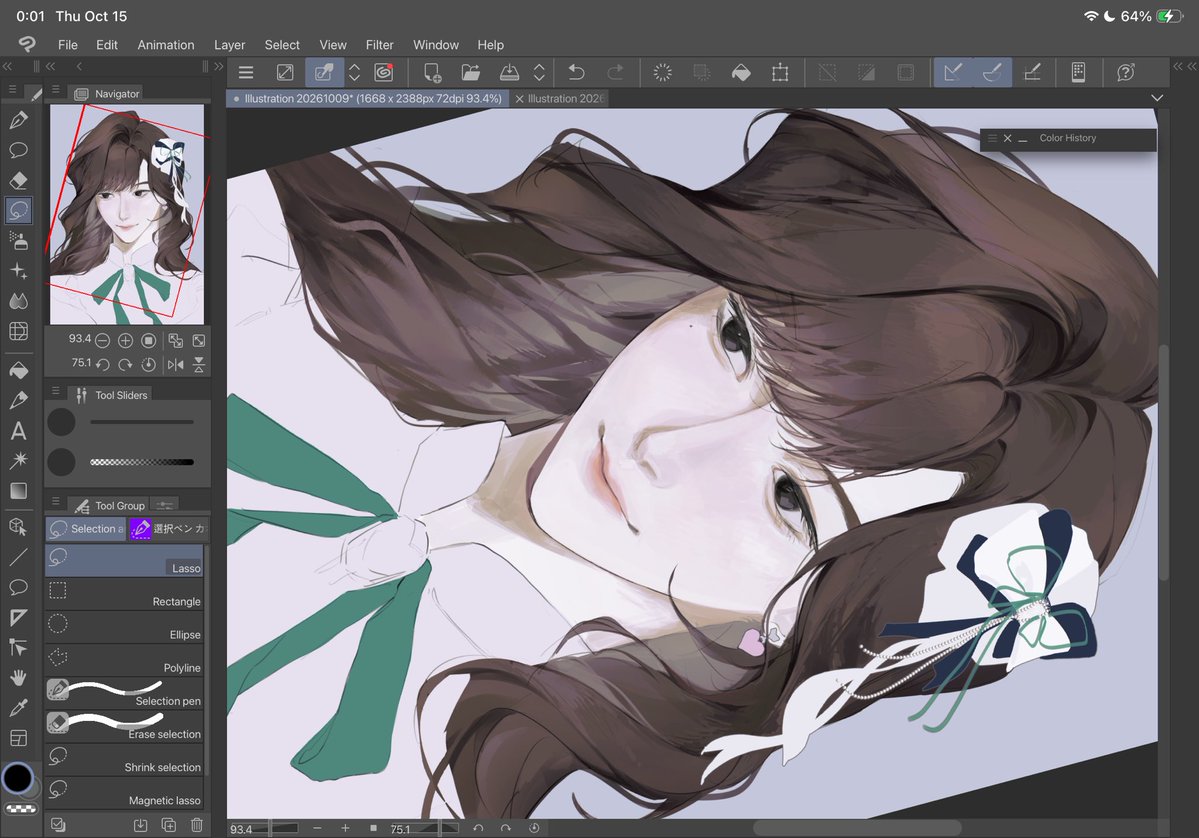Click zoom out minus in Navigator
1199x838 pixels.
(x=102, y=340)
